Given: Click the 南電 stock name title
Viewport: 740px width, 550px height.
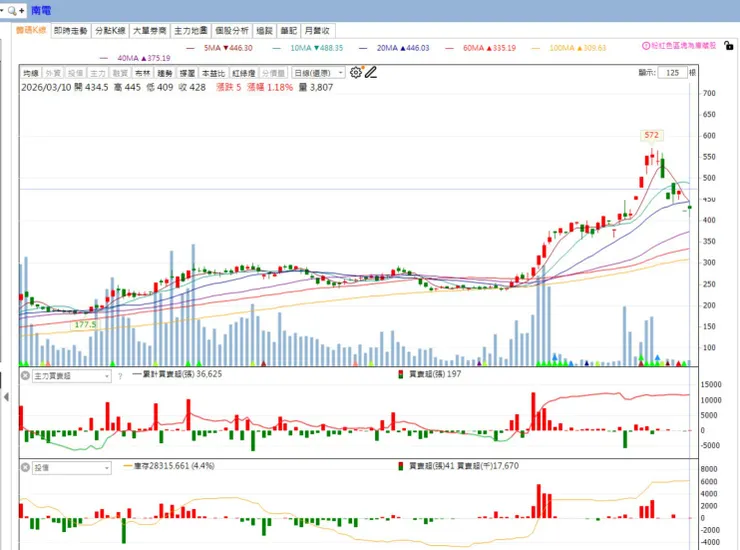Looking at the screenshot, I should tap(41, 10).
